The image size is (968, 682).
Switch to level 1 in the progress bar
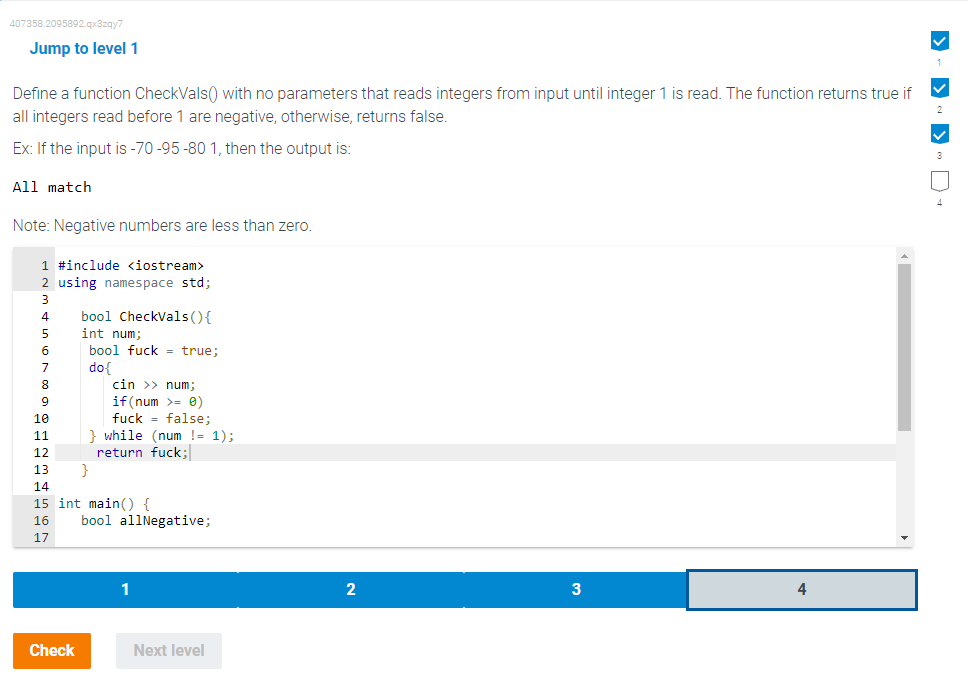[x=124, y=589]
